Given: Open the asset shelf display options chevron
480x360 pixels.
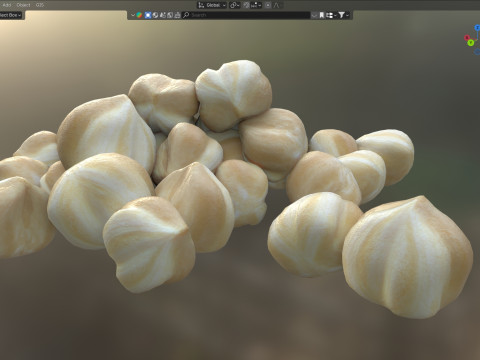Looking at the screenshot, I should click(133, 15).
